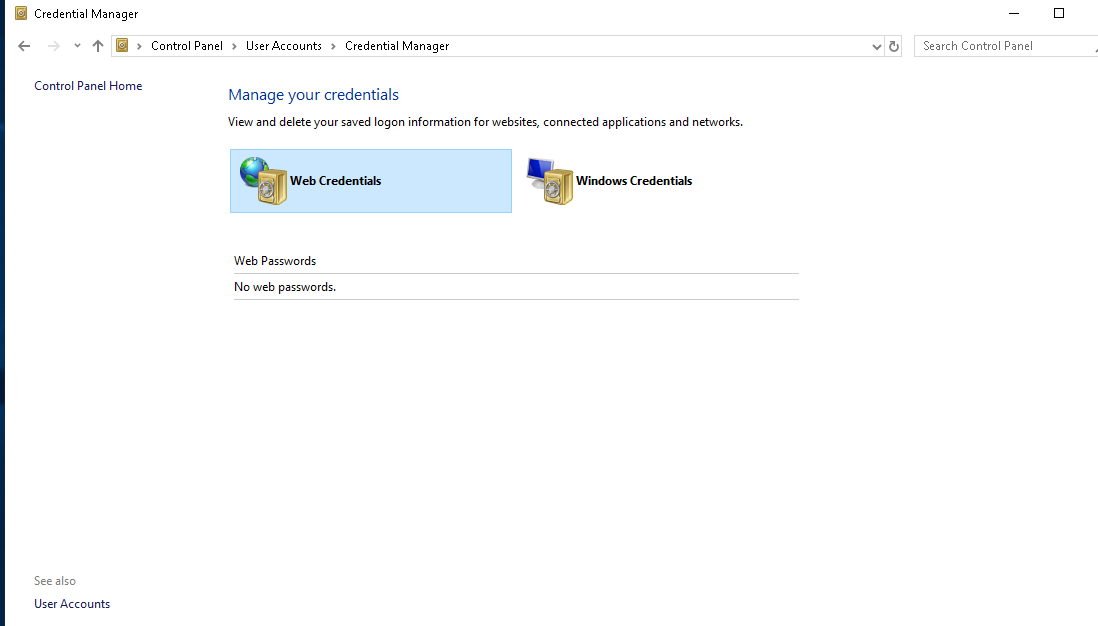
Task: Expand chevron after Control Panel breadcrumb
Action: (x=235, y=46)
